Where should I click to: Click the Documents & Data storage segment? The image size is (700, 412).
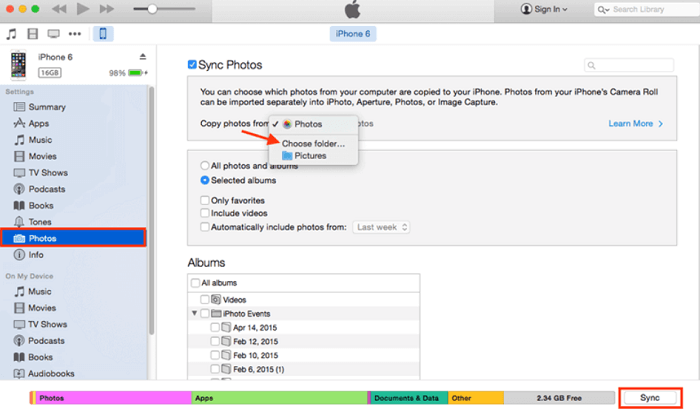click(x=409, y=398)
